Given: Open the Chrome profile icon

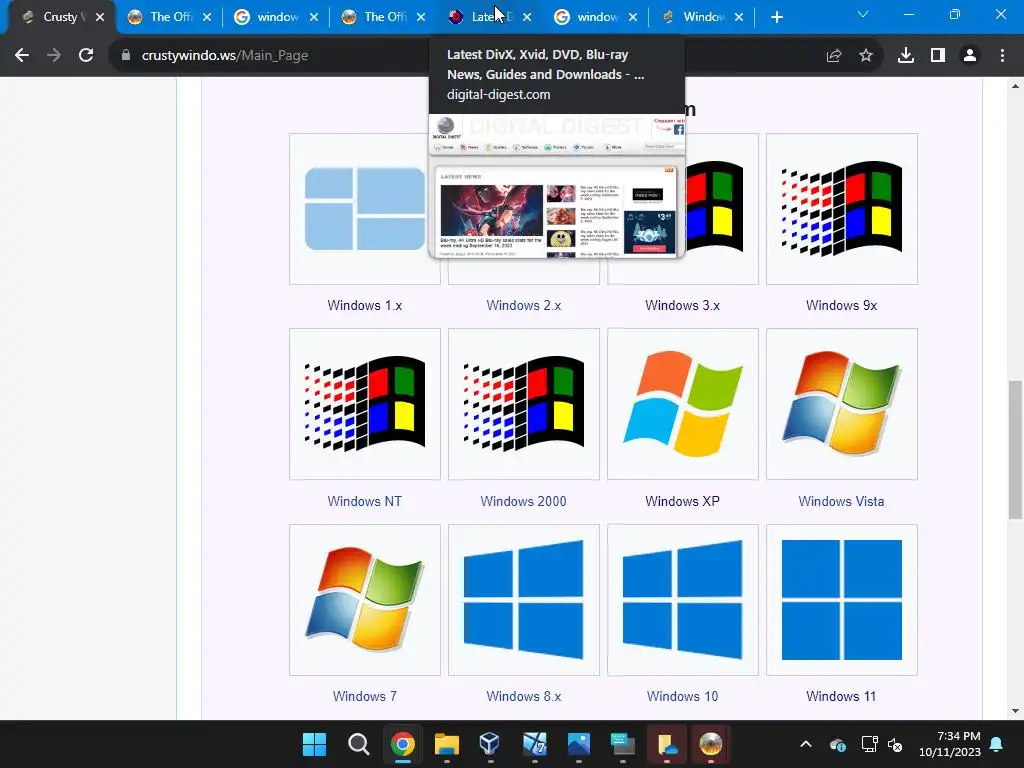Looking at the screenshot, I should click(970, 56).
